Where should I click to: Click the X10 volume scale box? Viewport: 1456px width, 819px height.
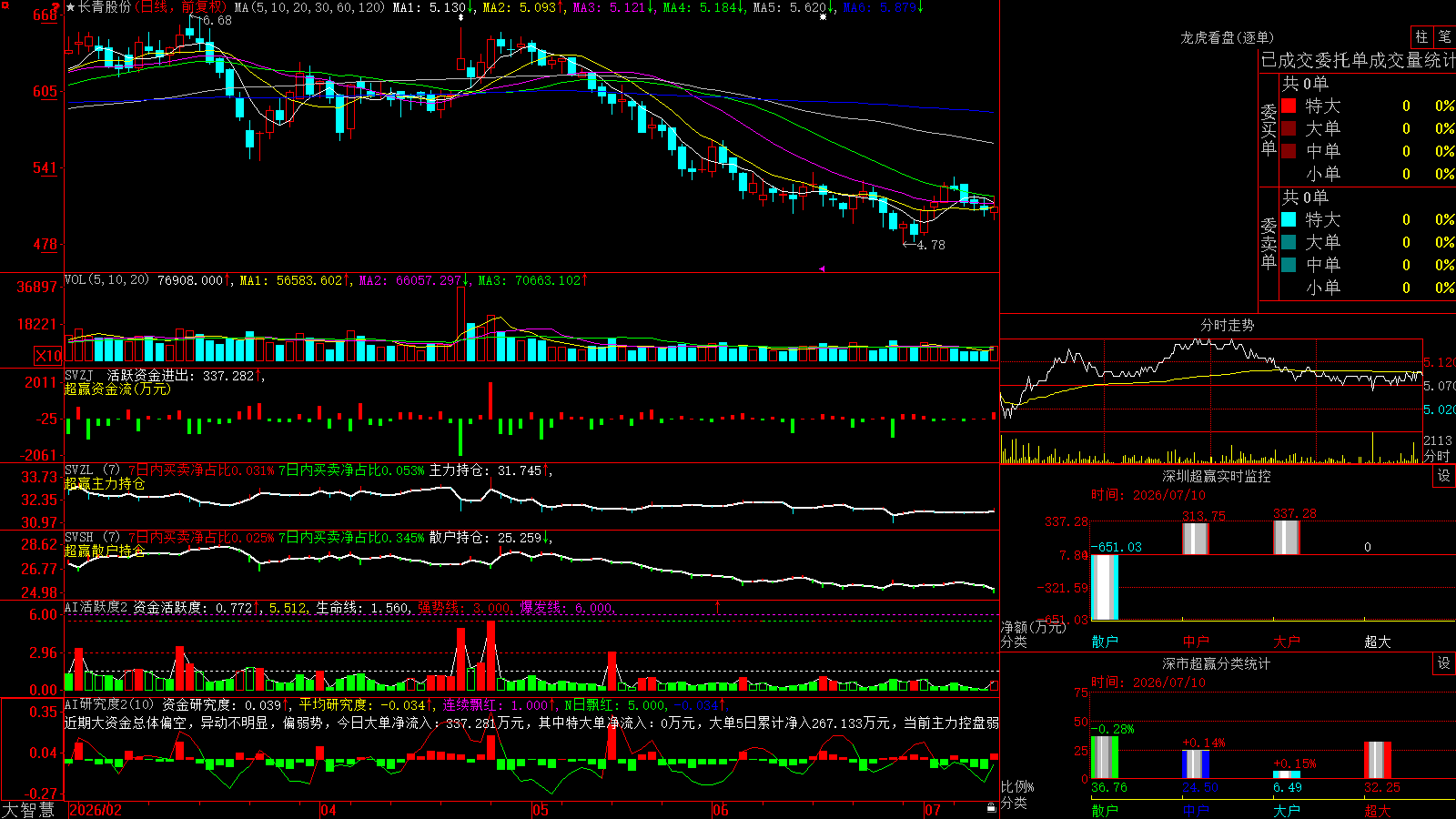pos(48,356)
